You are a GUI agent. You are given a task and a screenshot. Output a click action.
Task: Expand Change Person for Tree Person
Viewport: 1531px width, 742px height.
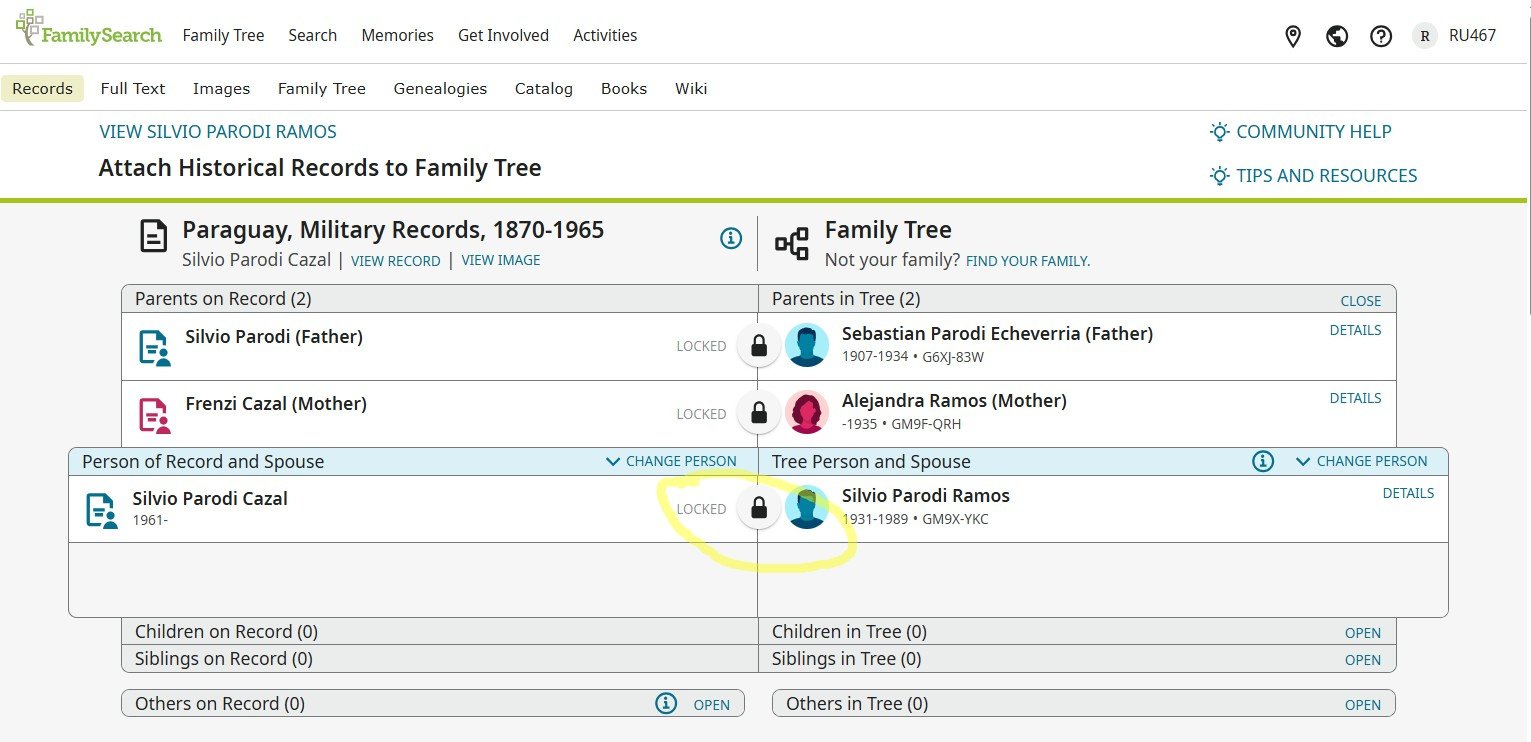point(1362,461)
